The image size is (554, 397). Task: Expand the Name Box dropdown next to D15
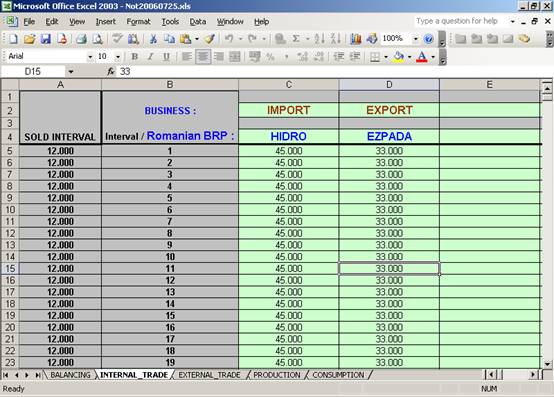pyautogui.click(x=71, y=72)
